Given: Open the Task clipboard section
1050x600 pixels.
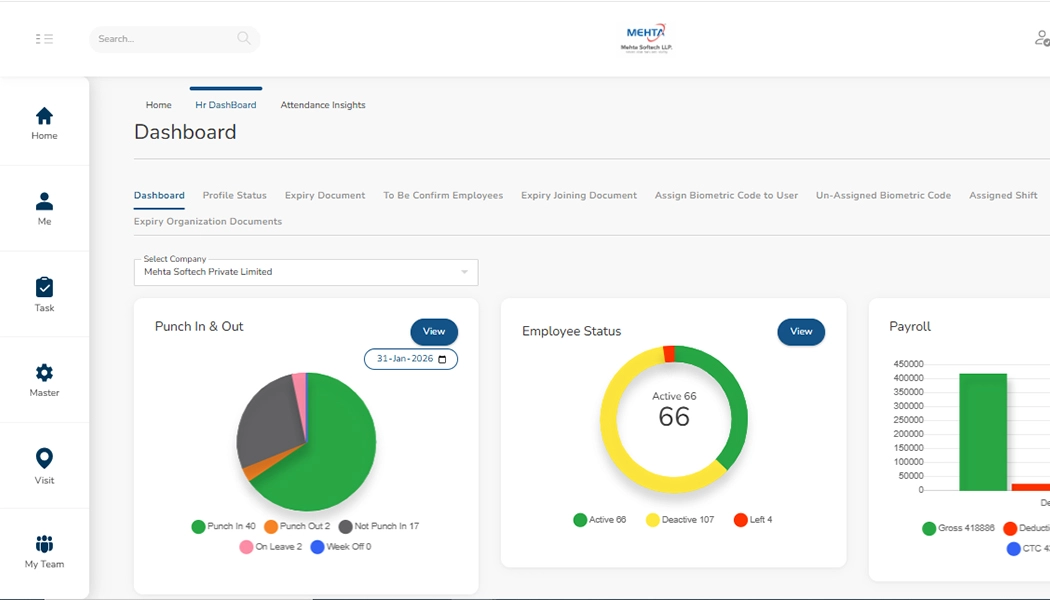Looking at the screenshot, I should click(44, 291).
